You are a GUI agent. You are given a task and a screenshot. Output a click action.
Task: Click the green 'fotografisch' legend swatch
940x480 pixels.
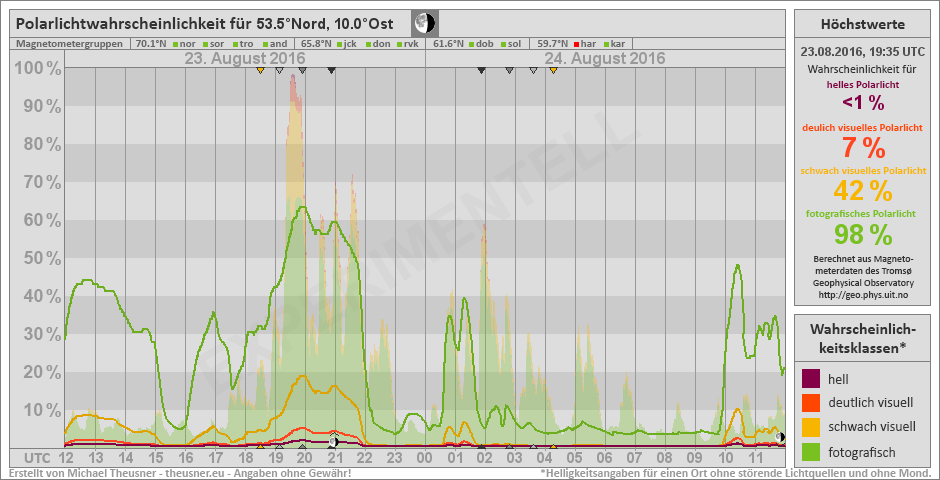pos(812,453)
